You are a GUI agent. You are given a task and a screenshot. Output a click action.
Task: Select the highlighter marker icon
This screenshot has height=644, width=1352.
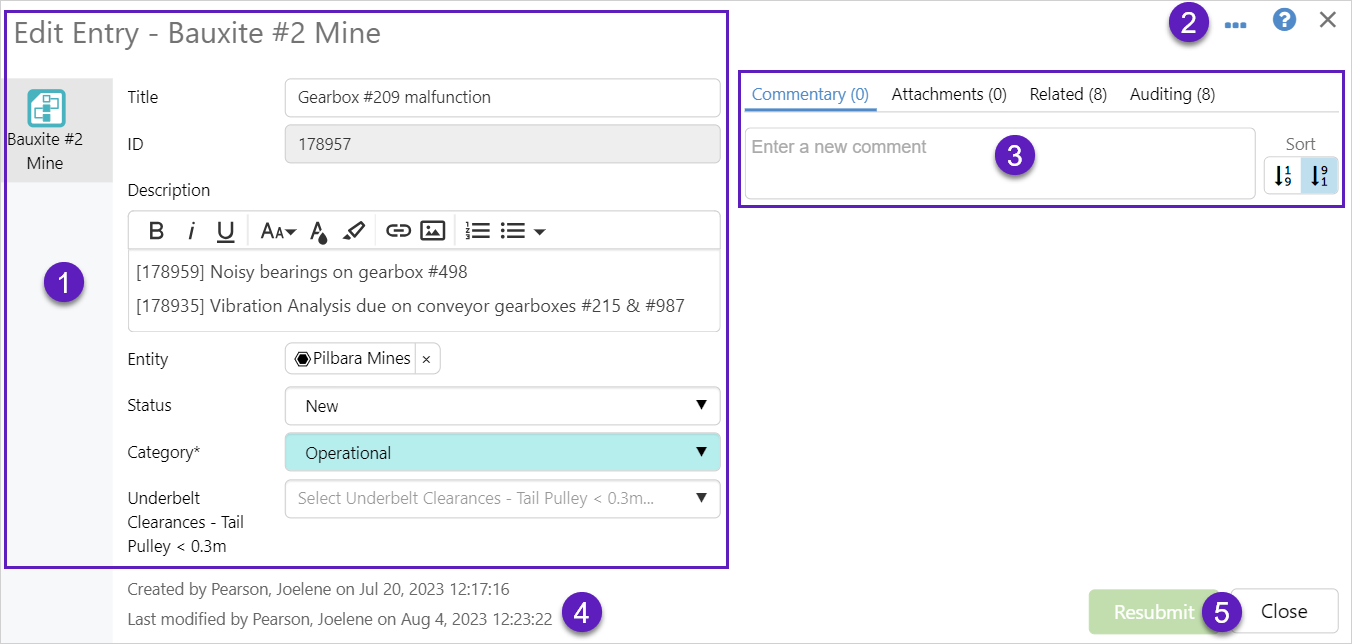click(353, 231)
